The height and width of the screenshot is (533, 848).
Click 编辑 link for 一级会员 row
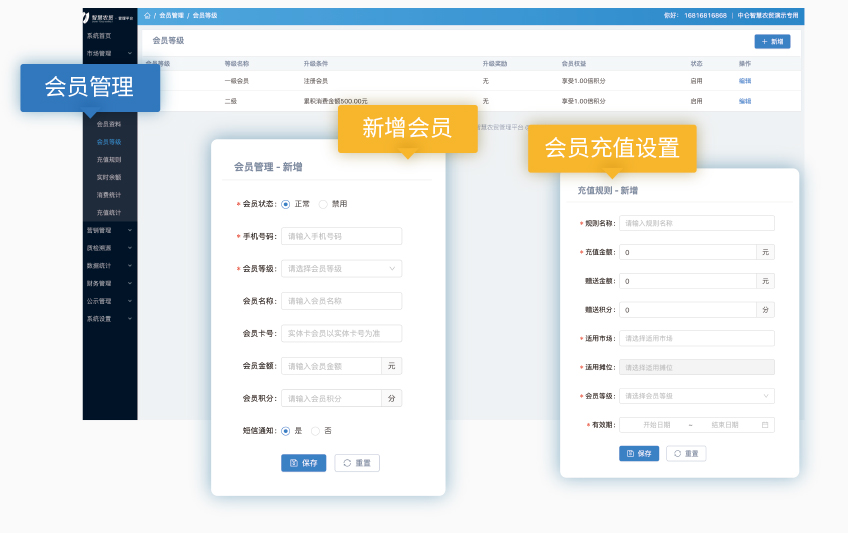tap(745, 80)
